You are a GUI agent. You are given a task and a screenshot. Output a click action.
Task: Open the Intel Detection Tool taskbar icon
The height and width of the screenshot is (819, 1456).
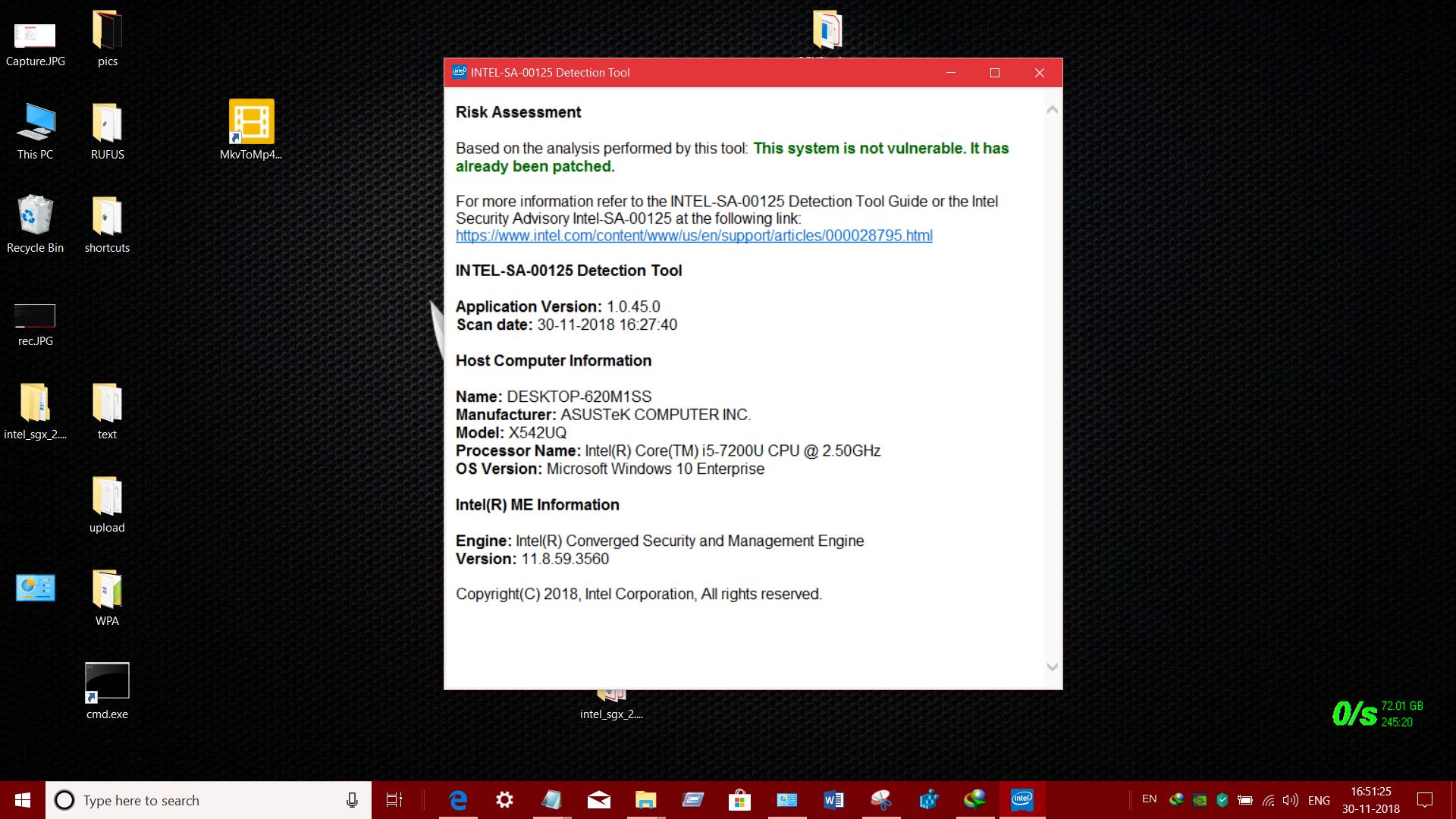(x=1021, y=800)
